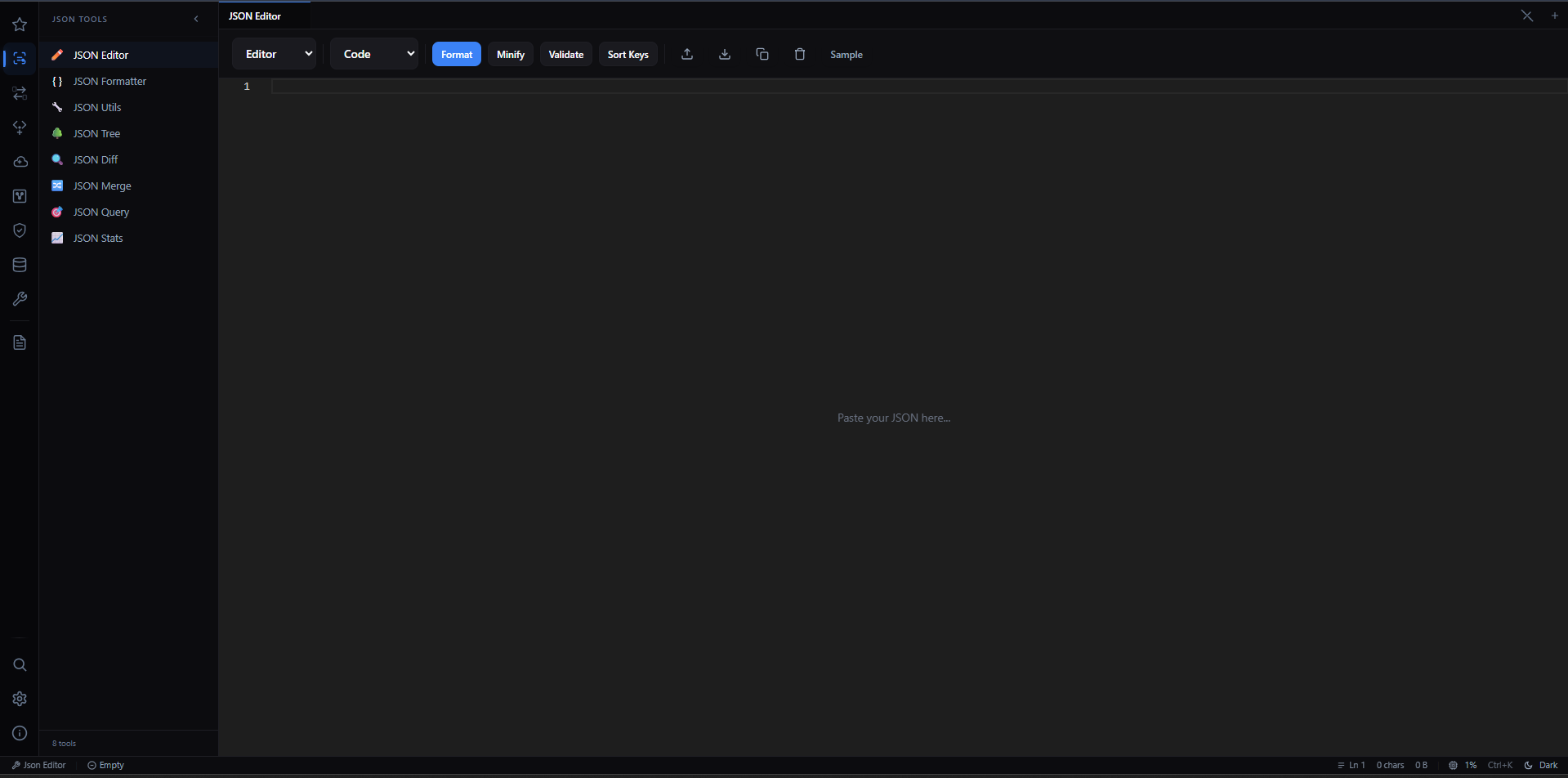The image size is (1568, 778).
Task: Open search with the magnifier sidebar icon
Action: point(20,664)
